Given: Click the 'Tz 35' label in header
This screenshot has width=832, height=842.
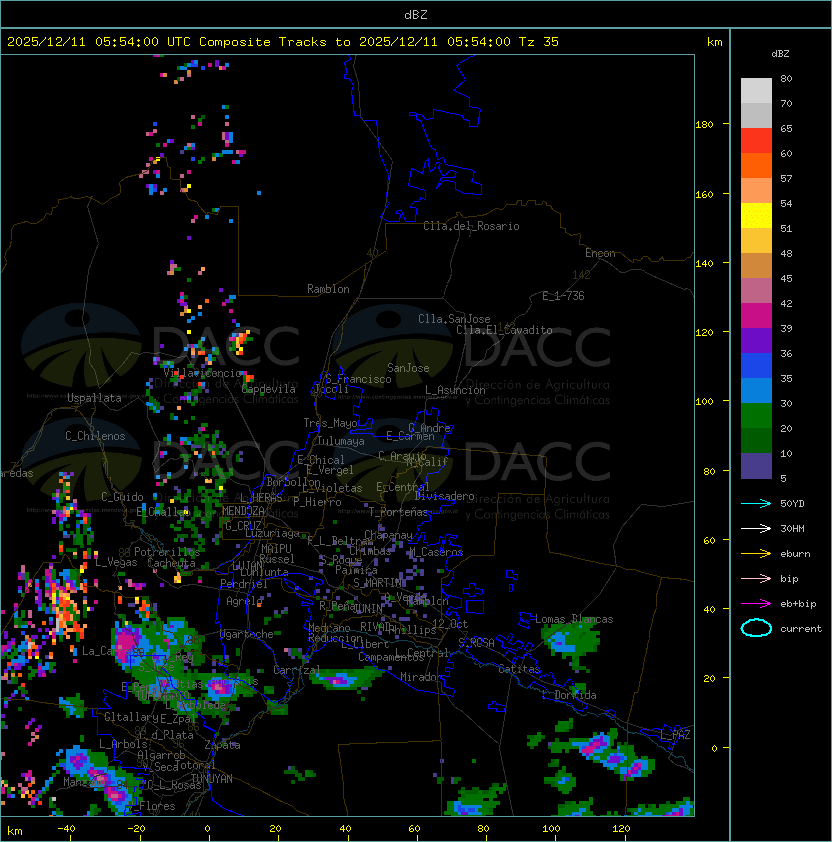Looking at the screenshot, I should [x=539, y=42].
